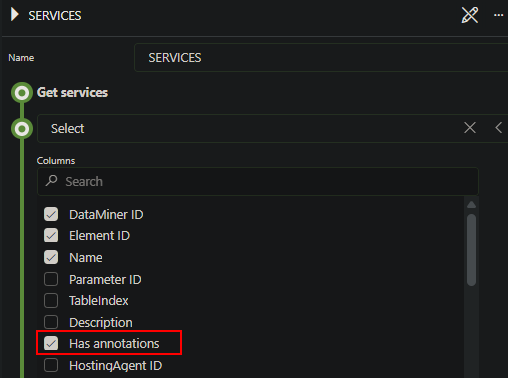Viewport: 508px width, 378px height.
Task: Click the column list scroll up arrow
Action: pos(471,205)
